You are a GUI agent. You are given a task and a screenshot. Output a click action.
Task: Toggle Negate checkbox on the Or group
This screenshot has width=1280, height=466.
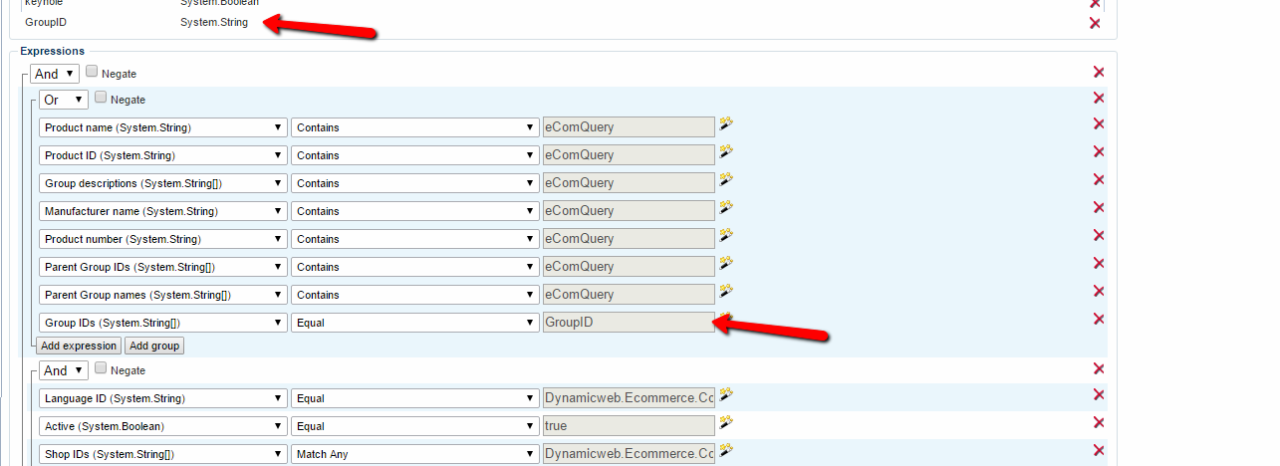point(100,98)
